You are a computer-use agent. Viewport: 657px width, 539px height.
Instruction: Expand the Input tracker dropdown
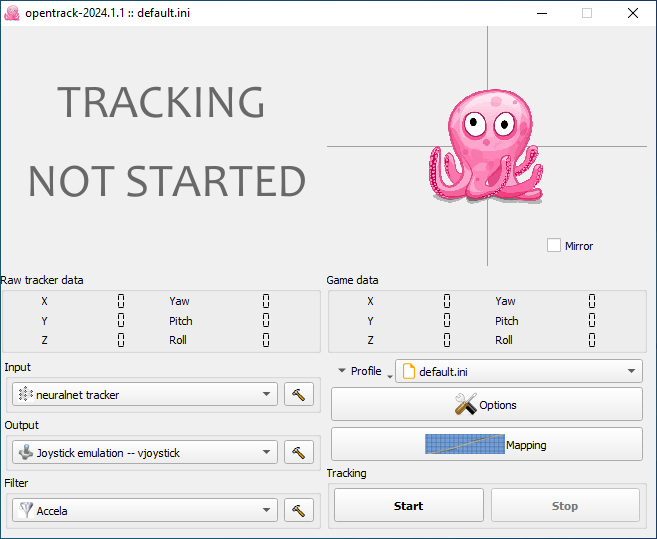tap(145, 394)
